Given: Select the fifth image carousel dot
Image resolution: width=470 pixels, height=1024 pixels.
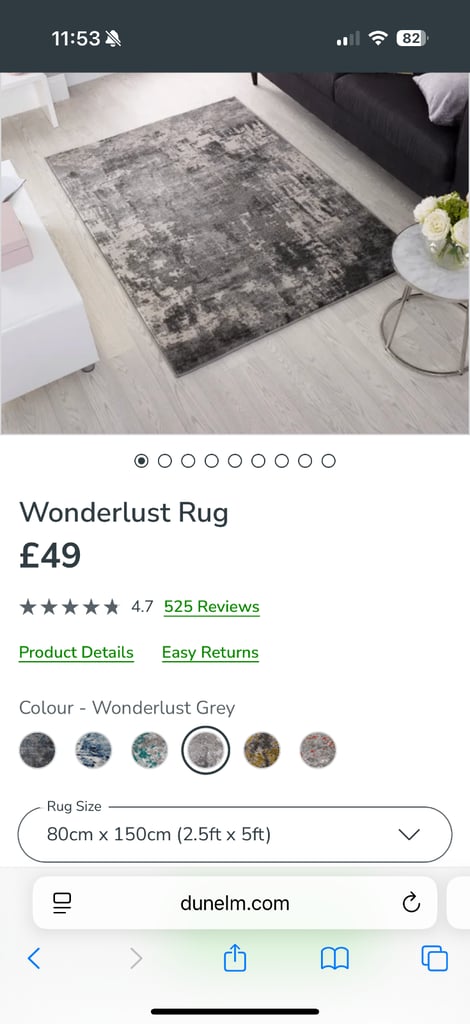Looking at the screenshot, I should point(235,461).
